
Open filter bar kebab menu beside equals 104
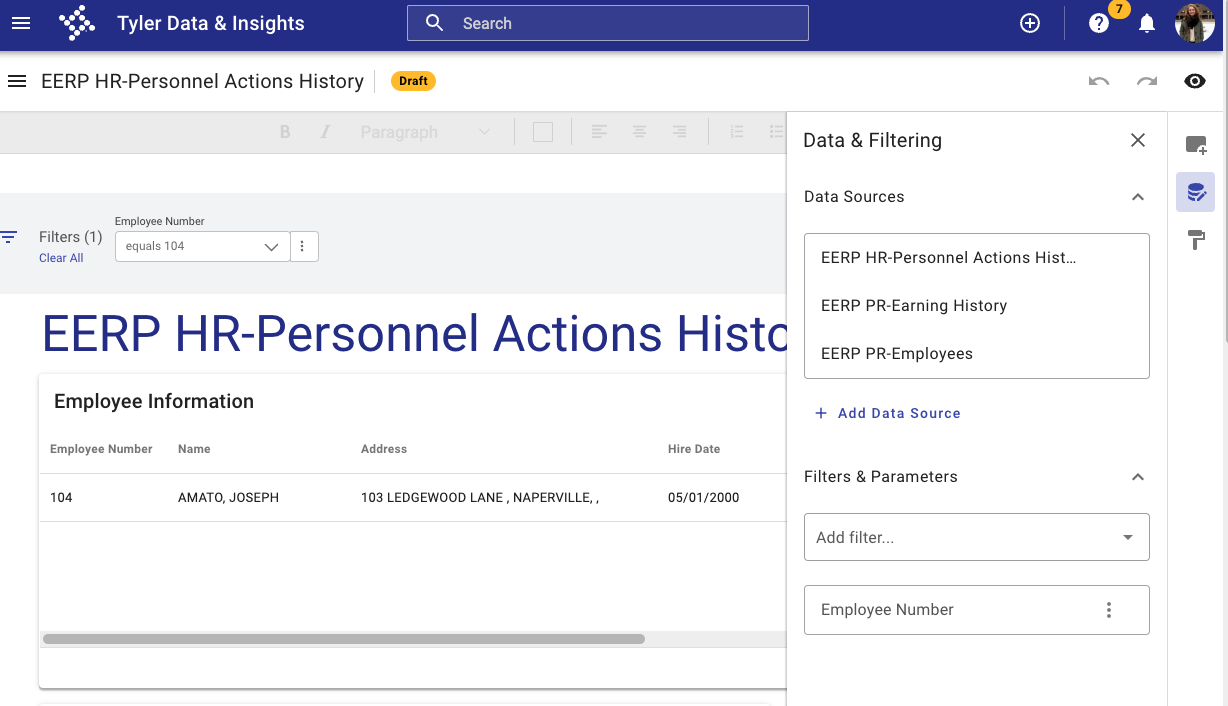(304, 247)
